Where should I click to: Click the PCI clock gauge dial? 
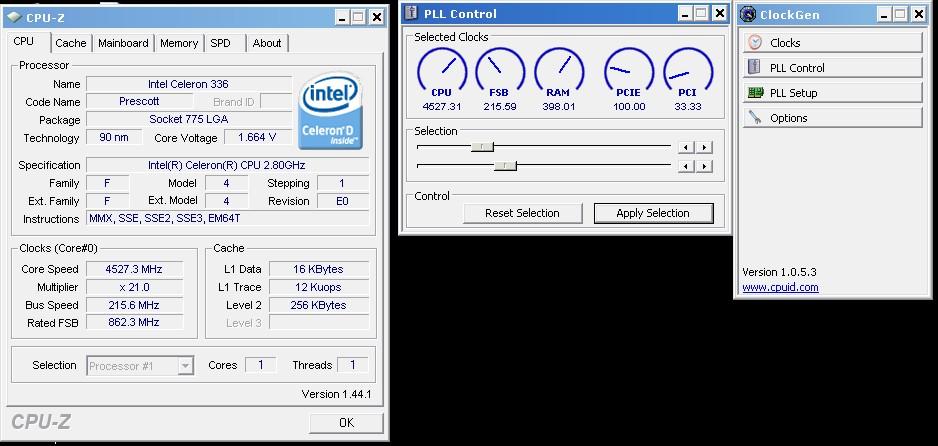[688, 70]
